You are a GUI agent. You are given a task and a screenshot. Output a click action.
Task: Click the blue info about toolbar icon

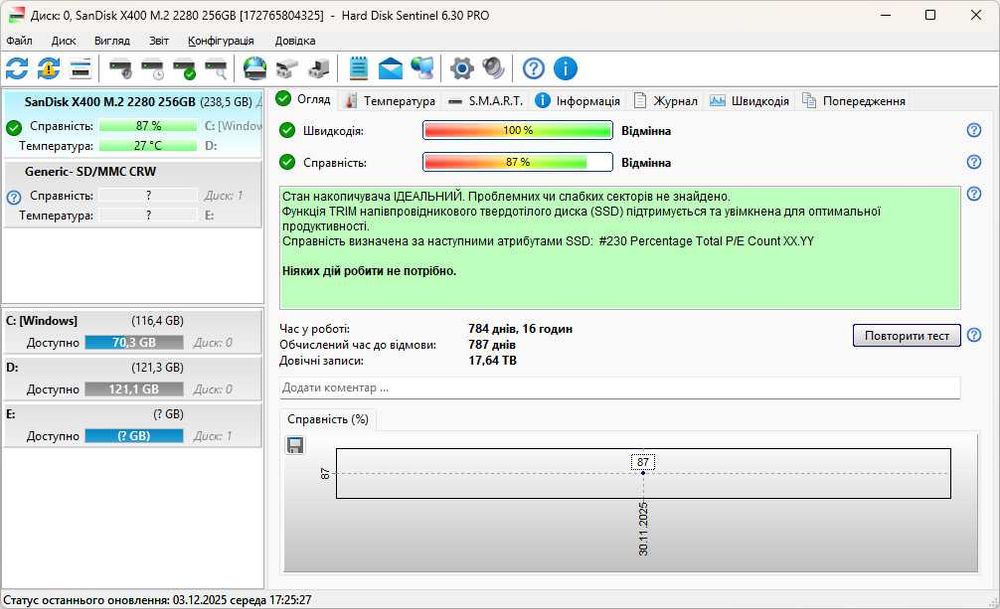click(x=565, y=68)
